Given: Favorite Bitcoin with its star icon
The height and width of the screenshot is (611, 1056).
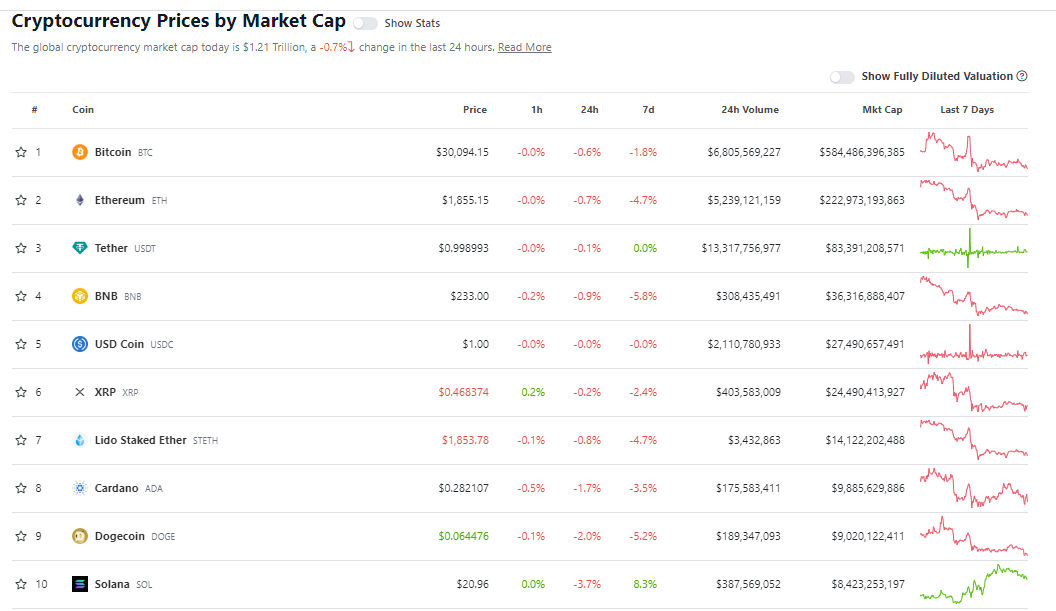Looking at the screenshot, I should [20, 152].
